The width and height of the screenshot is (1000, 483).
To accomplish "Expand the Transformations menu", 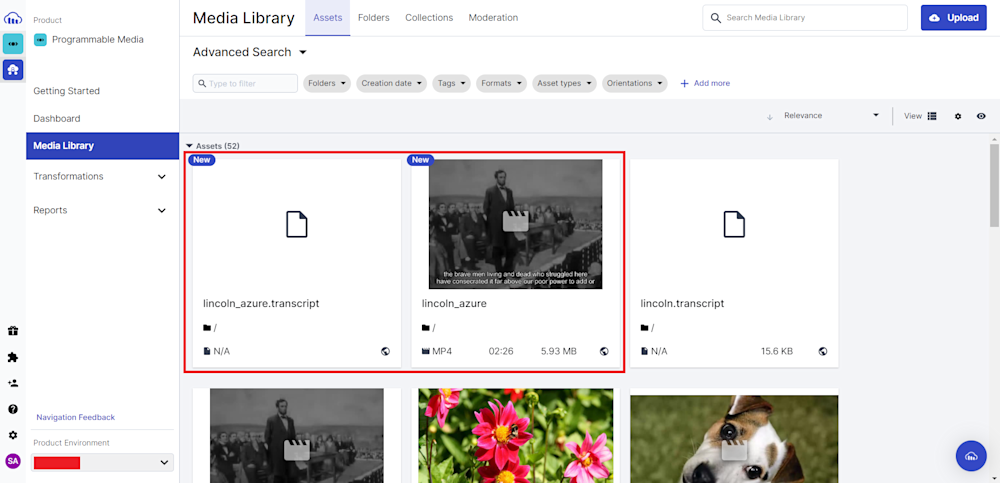I will [102, 176].
